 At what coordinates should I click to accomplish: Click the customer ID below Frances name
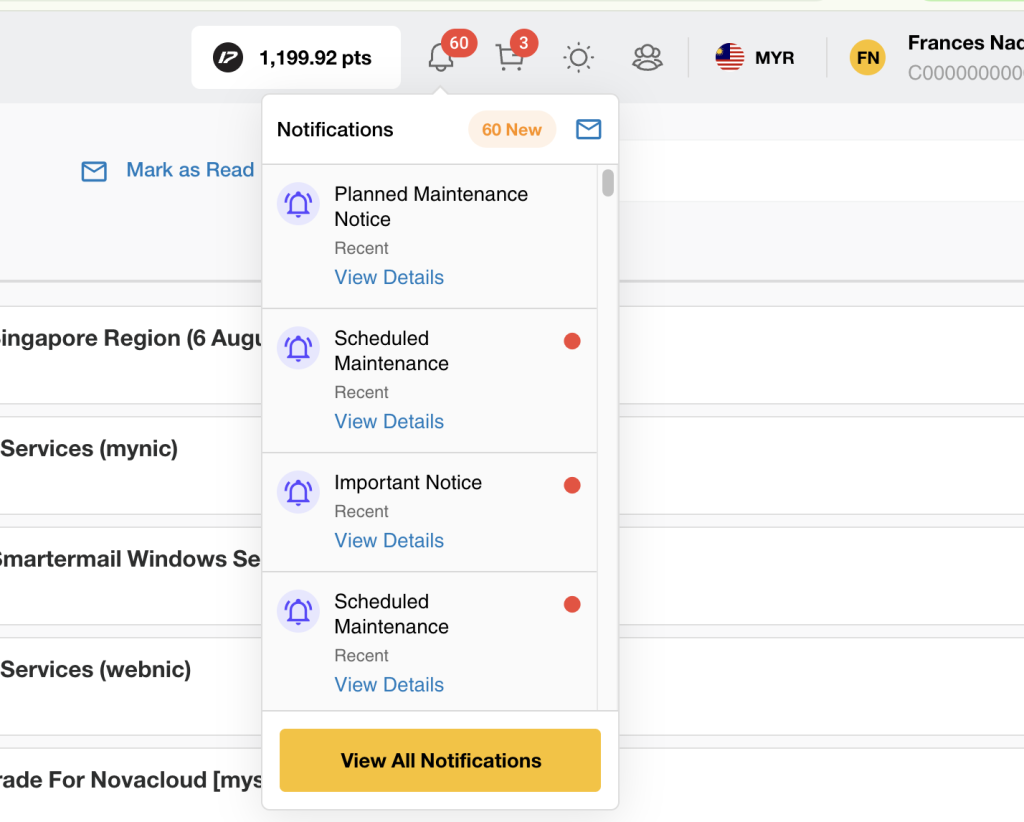965,72
